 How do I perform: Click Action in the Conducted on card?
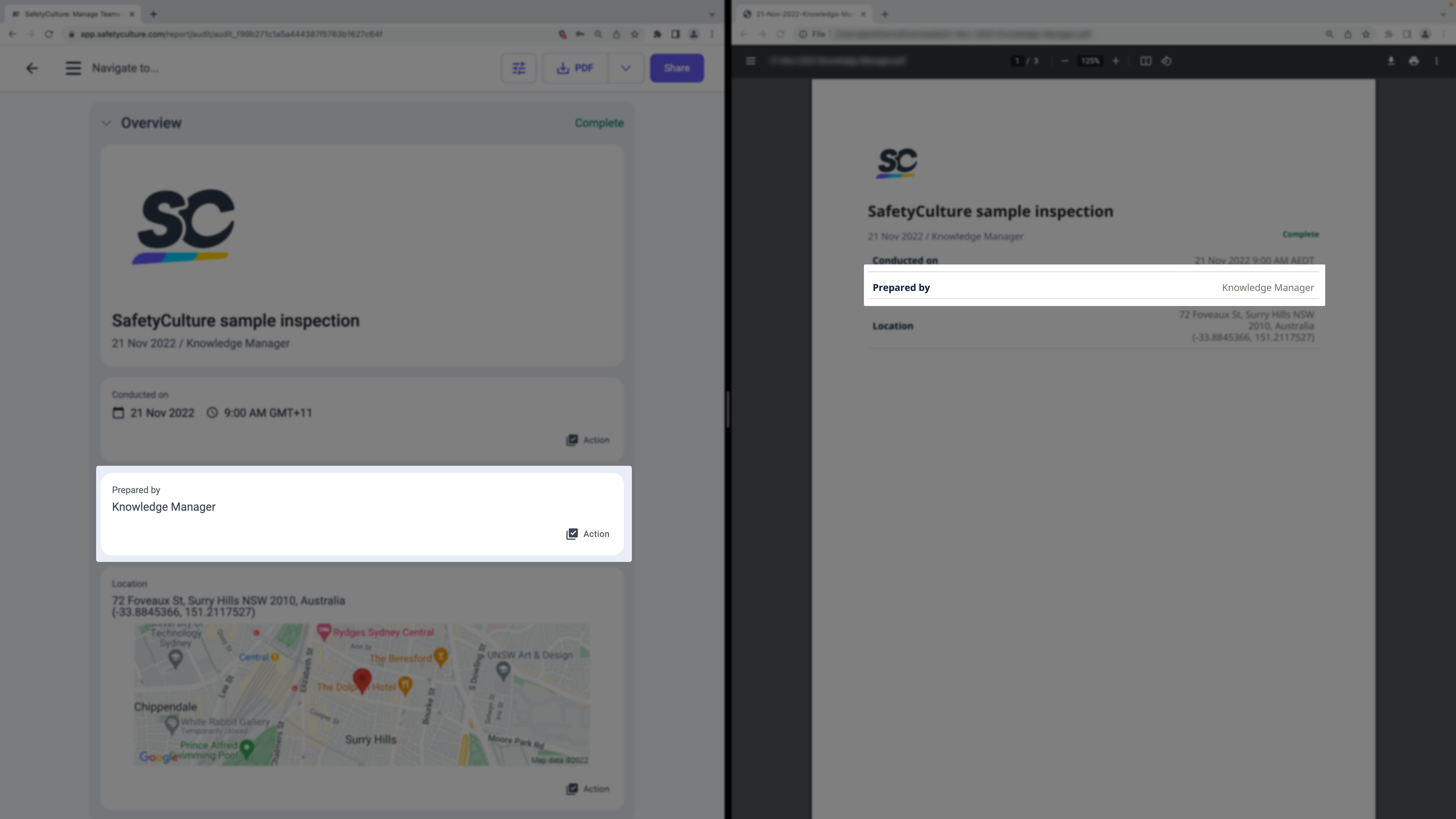pyautogui.click(x=588, y=440)
